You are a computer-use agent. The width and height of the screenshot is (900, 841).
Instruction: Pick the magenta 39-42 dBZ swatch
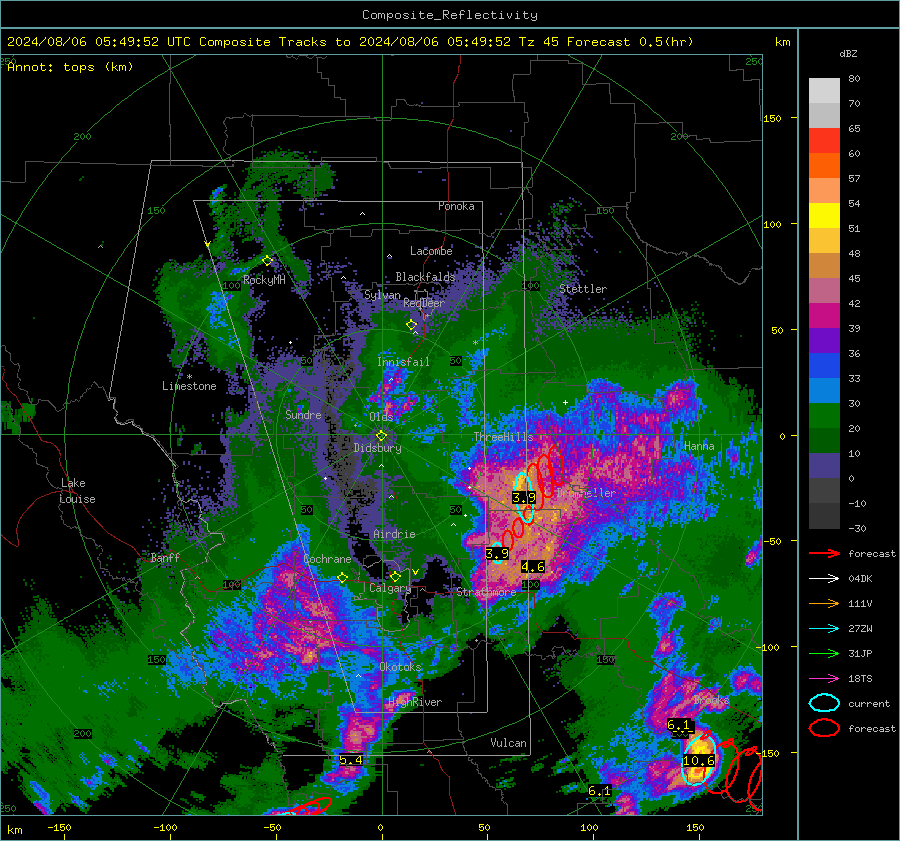pos(824,316)
